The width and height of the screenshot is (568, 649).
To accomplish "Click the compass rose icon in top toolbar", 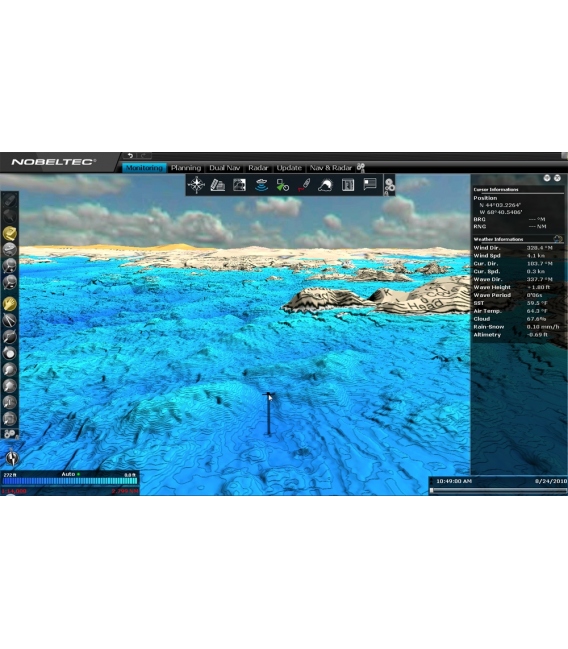I will pos(196,185).
